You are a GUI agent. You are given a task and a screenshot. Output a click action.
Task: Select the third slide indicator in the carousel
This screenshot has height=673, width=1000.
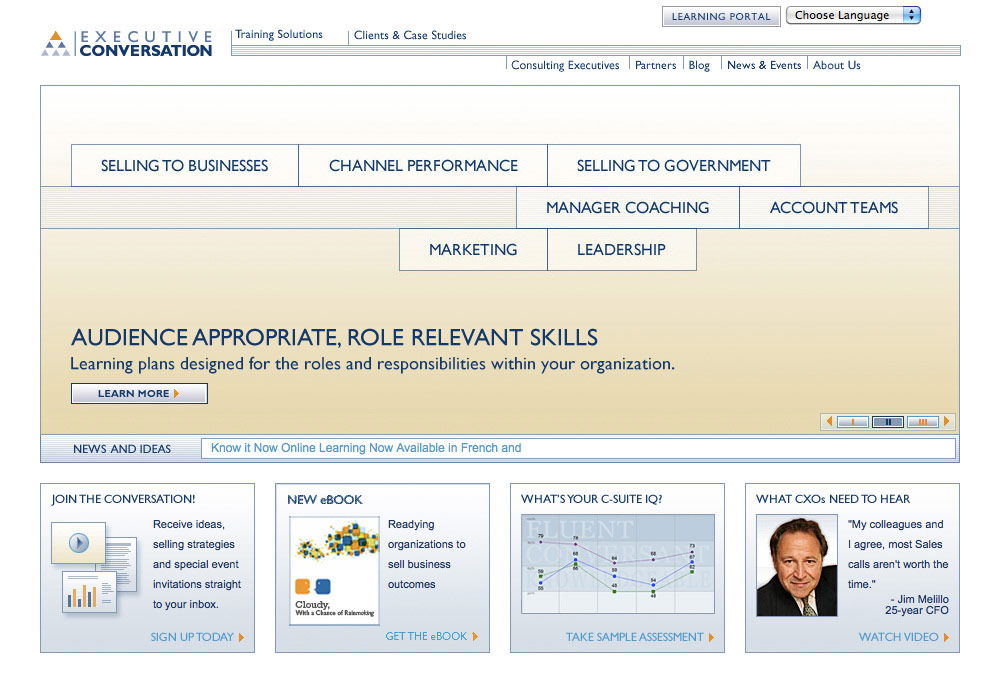tap(921, 421)
